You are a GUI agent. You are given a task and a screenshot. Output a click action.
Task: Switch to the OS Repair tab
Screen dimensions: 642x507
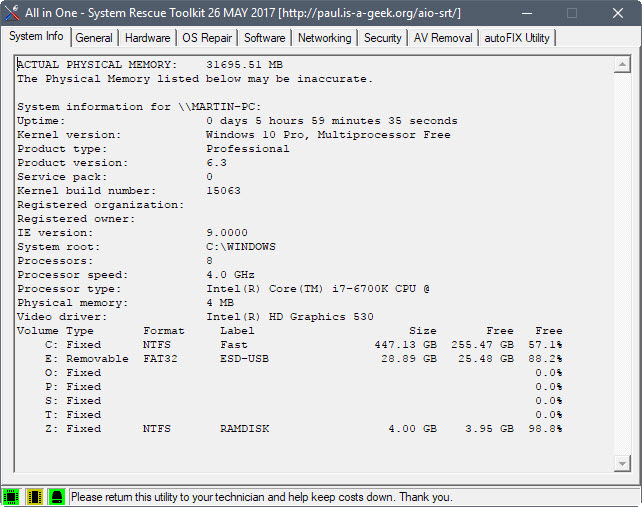click(x=207, y=38)
